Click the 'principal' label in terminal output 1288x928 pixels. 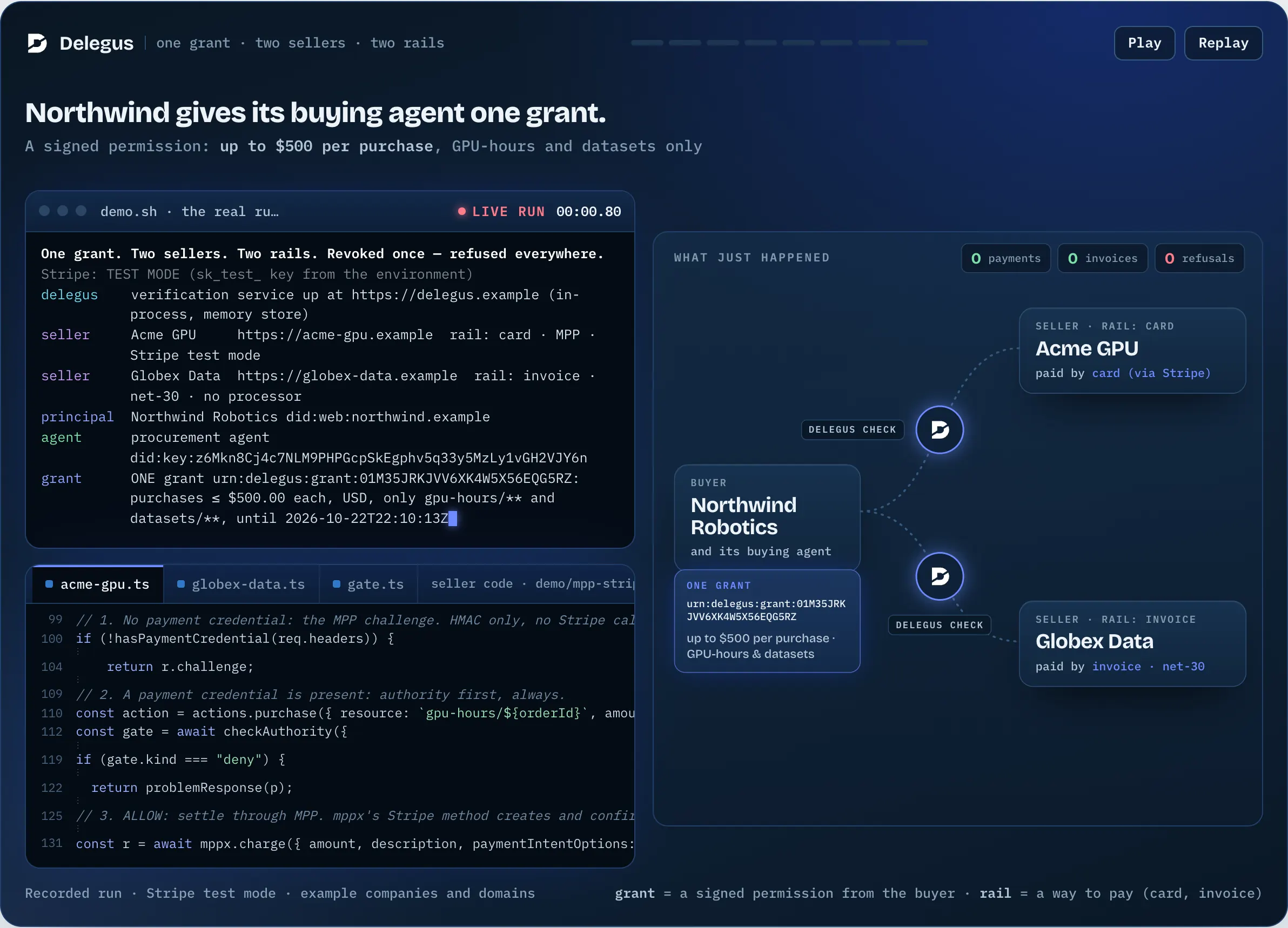pyautogui.click(x=77, y=416)
